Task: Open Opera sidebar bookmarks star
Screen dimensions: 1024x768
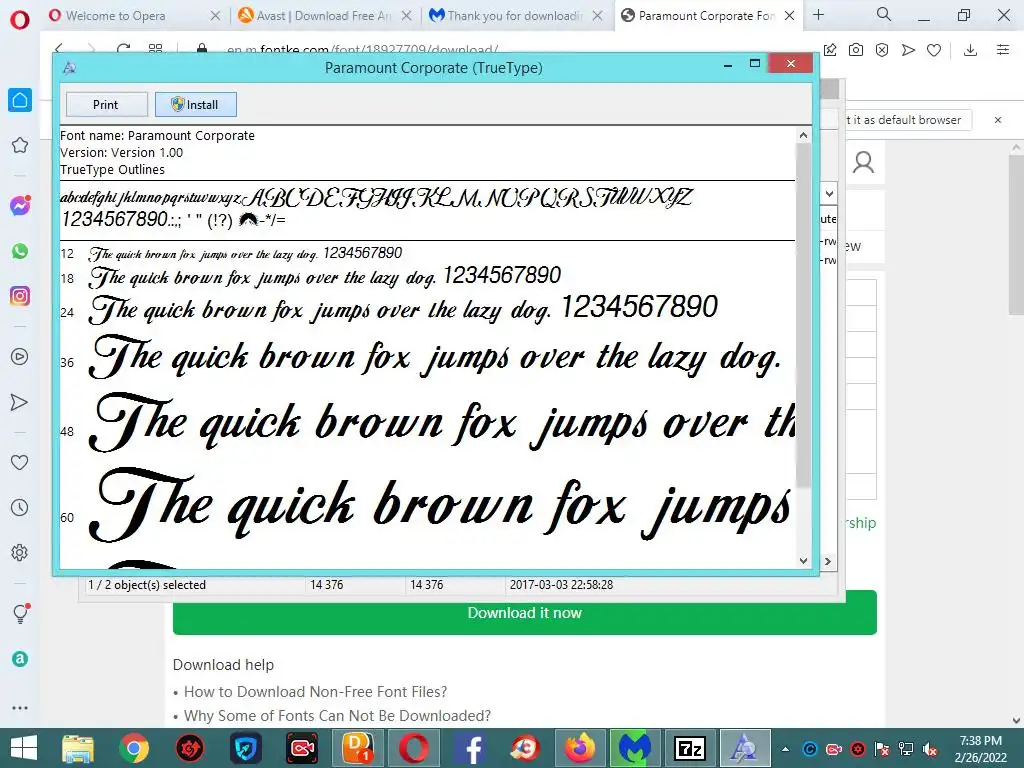Action: pos(20,145)
